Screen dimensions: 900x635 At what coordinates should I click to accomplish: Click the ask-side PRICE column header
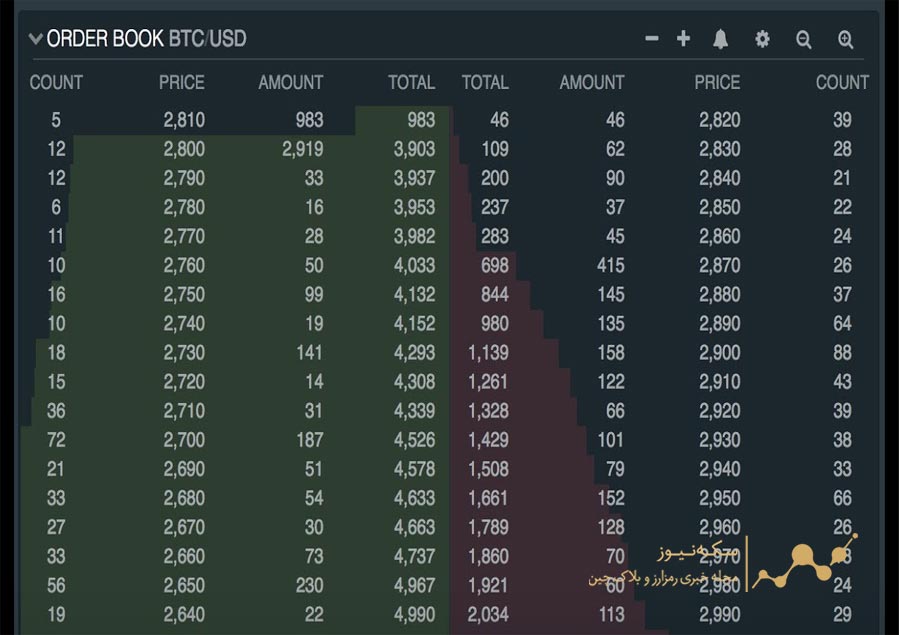[717, 83]
